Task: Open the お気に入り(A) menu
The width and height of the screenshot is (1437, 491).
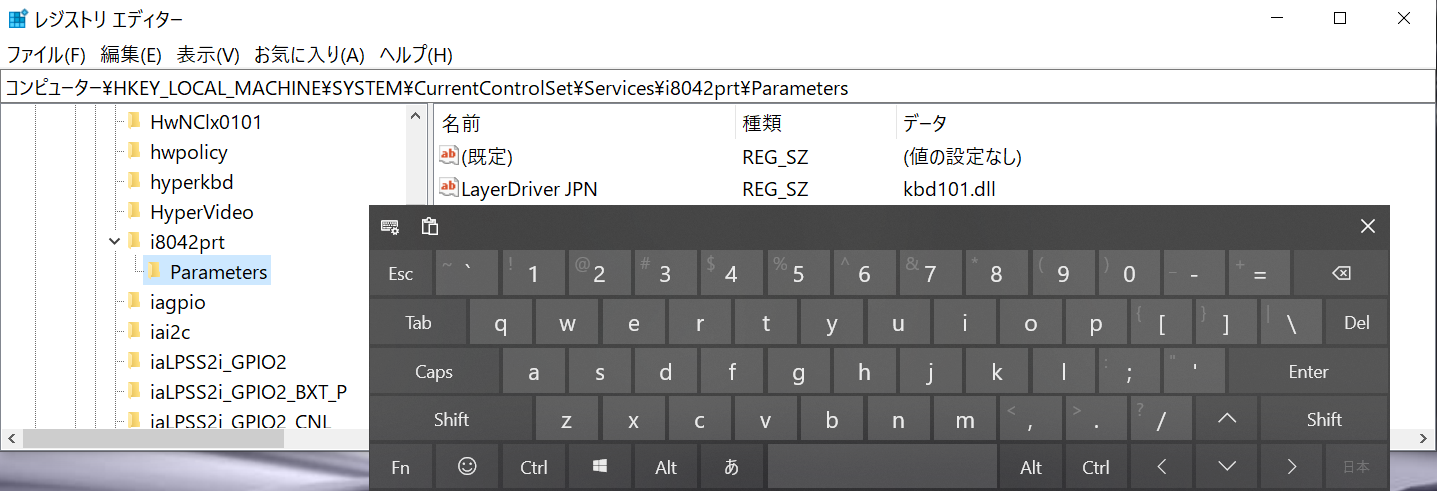Action: (x=309, y=54)
